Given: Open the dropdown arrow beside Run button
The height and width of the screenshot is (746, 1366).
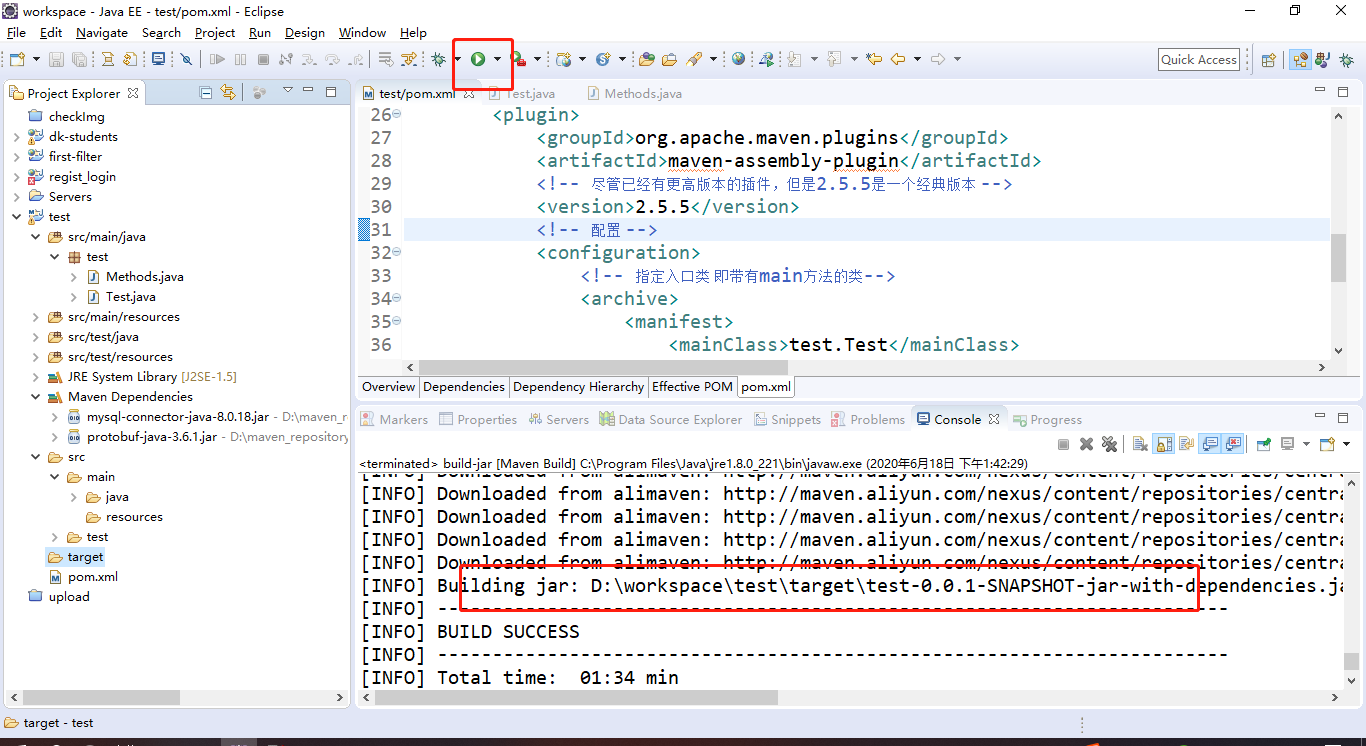Looking at the screenshot, I should coord(497,60).
